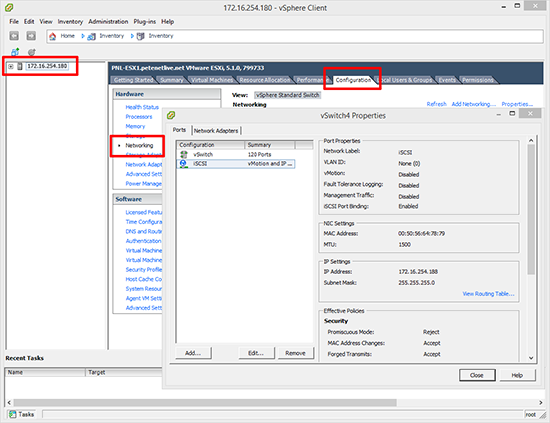Click the back navigation arrow icon
This screenshot has width=550, height=423.
(14, 36)
